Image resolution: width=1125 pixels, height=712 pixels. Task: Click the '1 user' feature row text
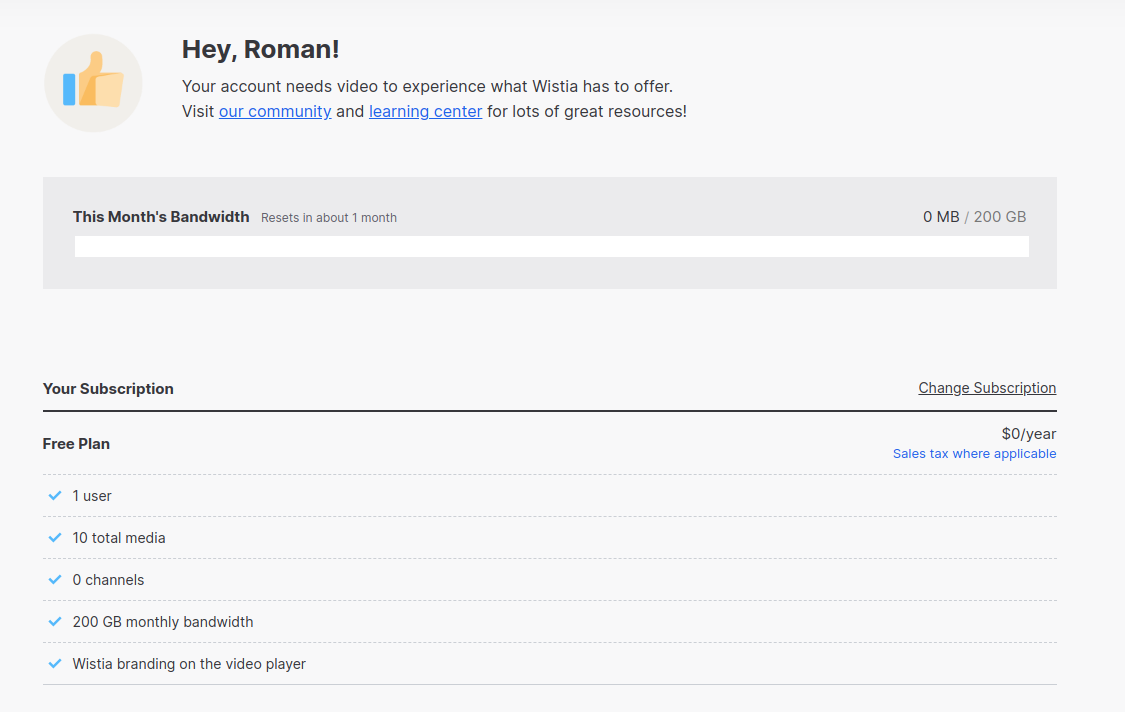pyautogui.click(x=92, y=496)
